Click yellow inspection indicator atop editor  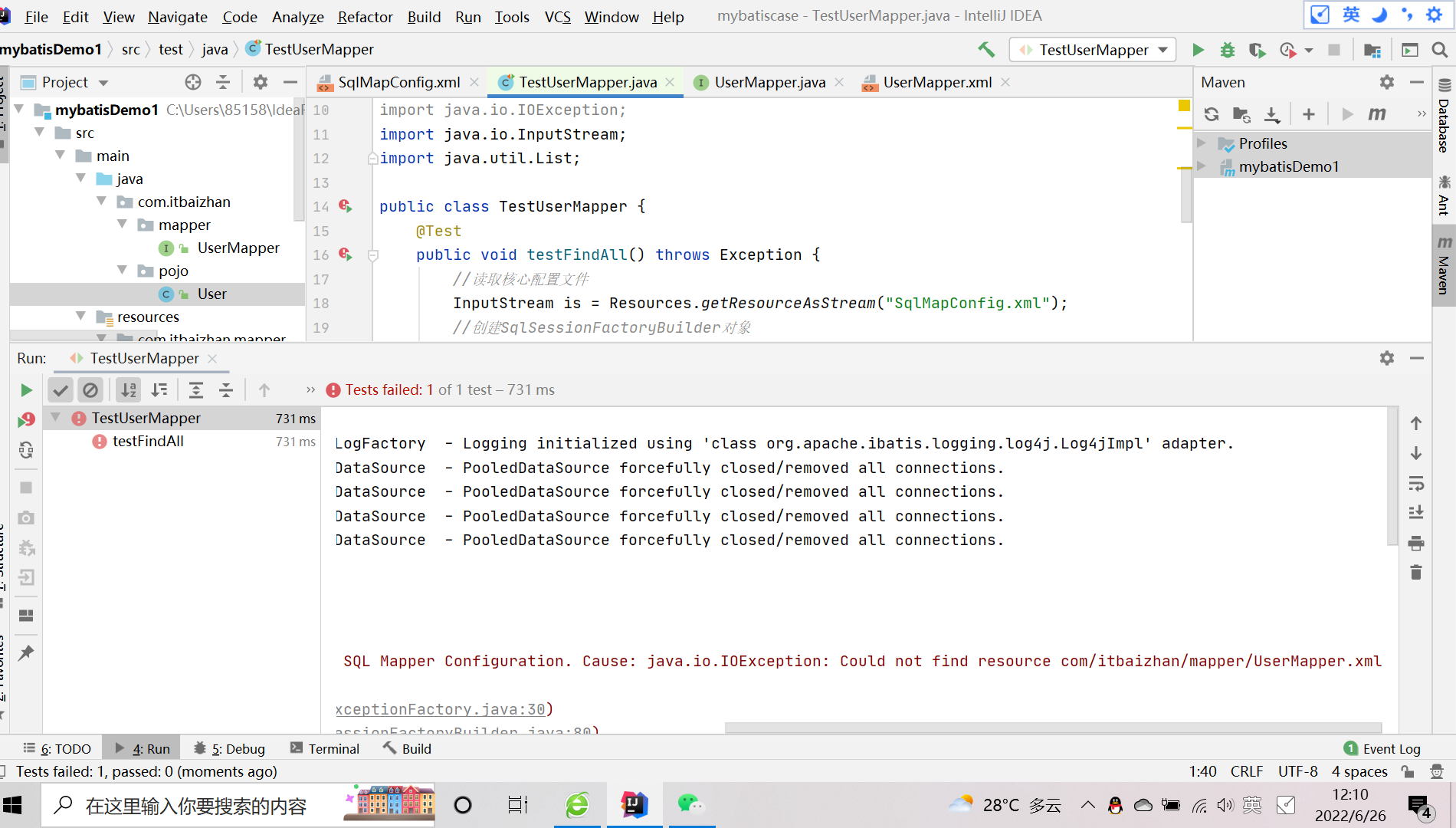tap(1184, 106)
